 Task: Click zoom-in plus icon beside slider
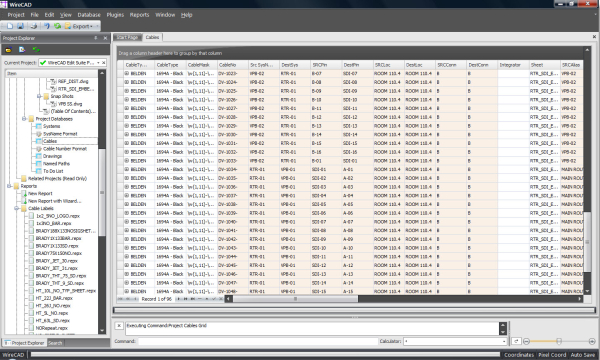pos(592,341)
